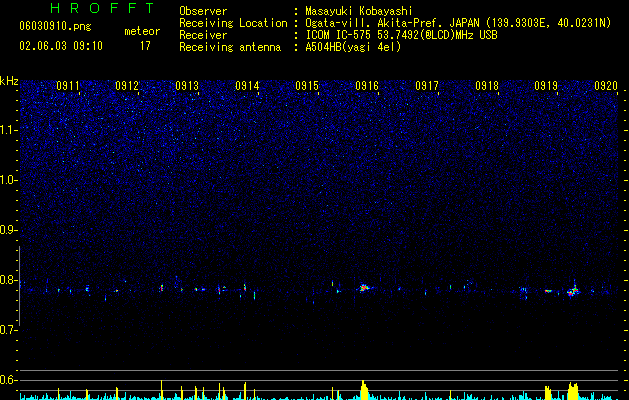This screenshot has height=400, width=629.
Task: Click the Receiving Location label
Action: click(x=233, y=23)
